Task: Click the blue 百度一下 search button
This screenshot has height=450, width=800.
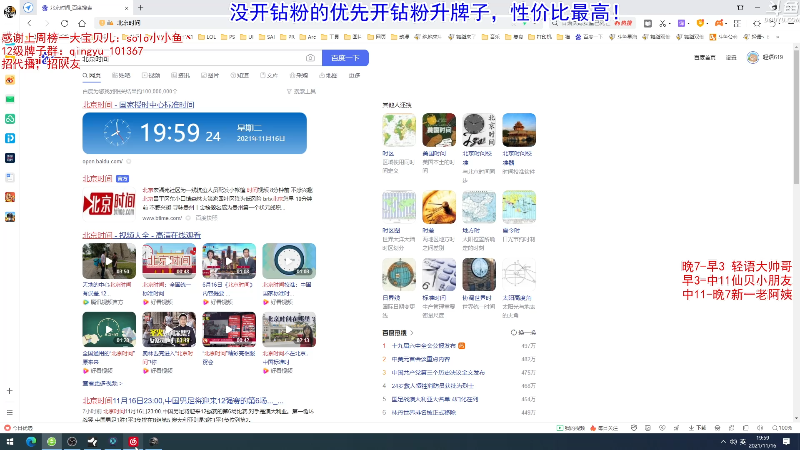Action: pos(345,58)
